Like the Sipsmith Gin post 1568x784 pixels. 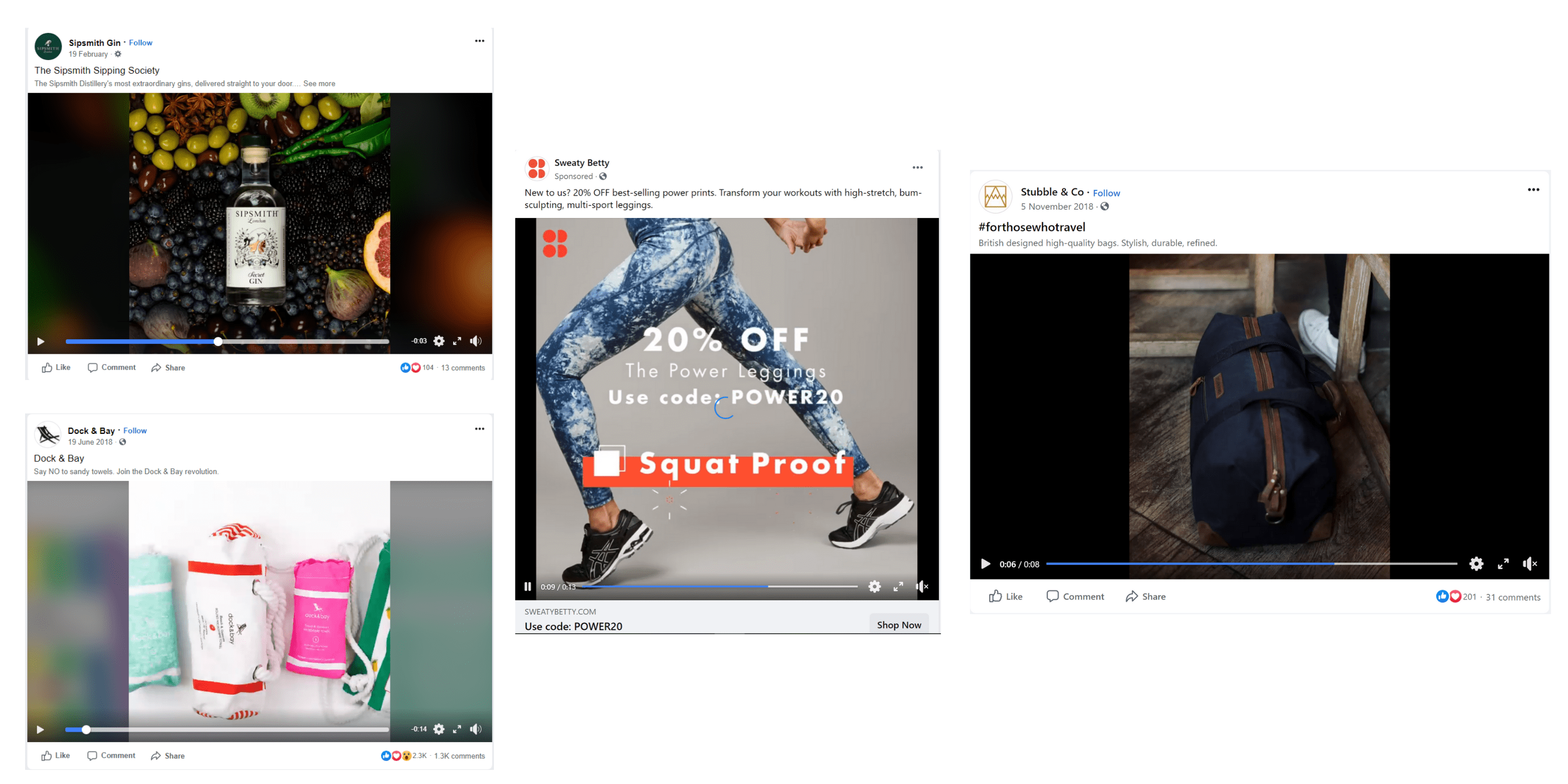pyautogui.click(x=56, y=367)
